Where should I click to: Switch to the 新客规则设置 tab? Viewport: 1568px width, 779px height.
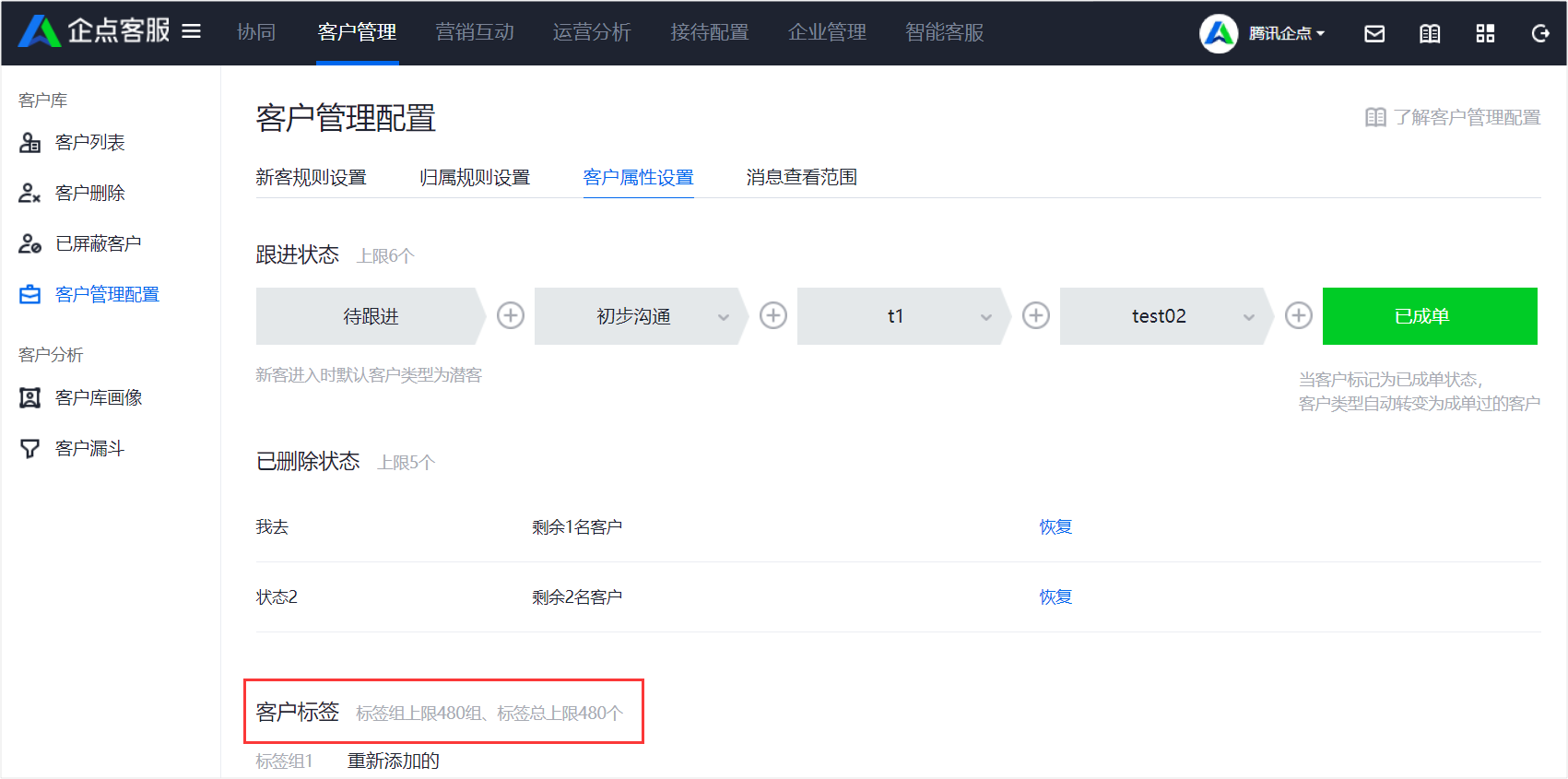pos(311,177)
